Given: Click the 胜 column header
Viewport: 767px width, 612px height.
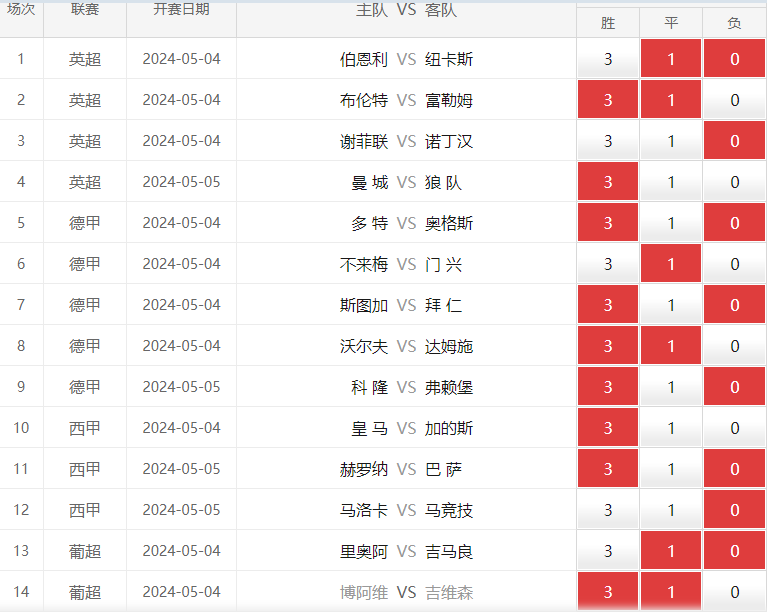Looking at the screenshot, I should [608, 23].
